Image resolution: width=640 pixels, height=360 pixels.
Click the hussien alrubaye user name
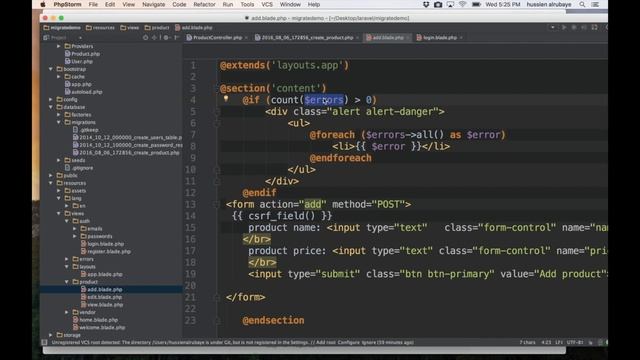(549, 4)
